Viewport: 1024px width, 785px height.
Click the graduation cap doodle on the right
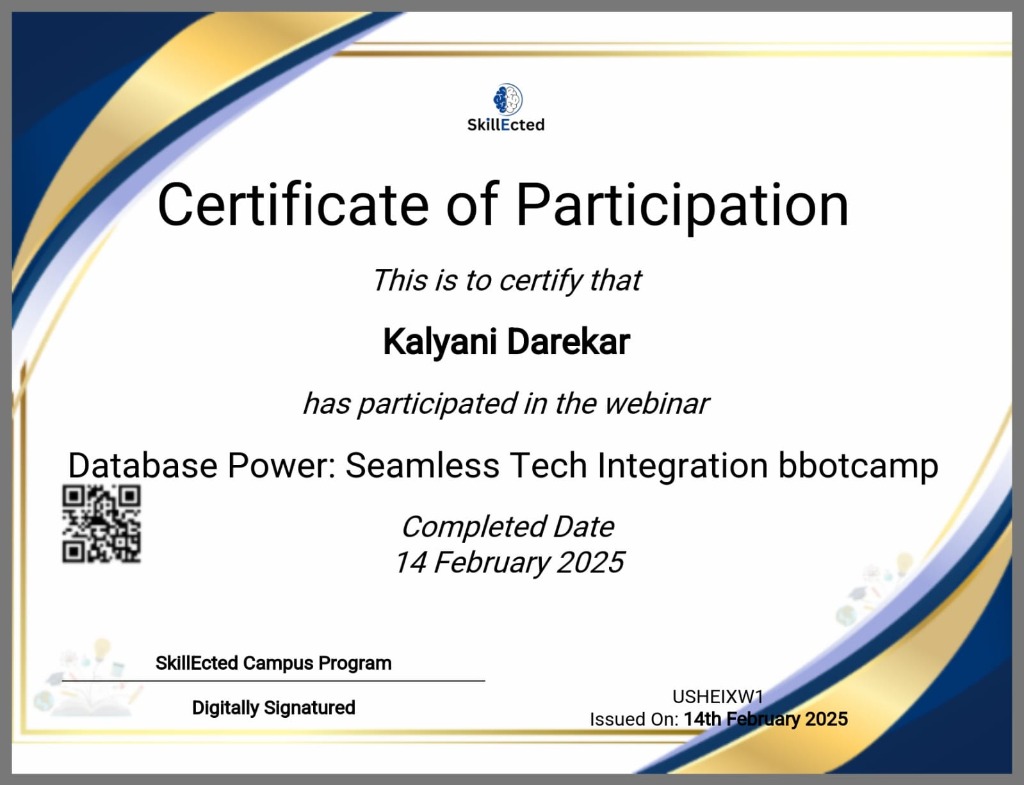[x=857, y=594]
